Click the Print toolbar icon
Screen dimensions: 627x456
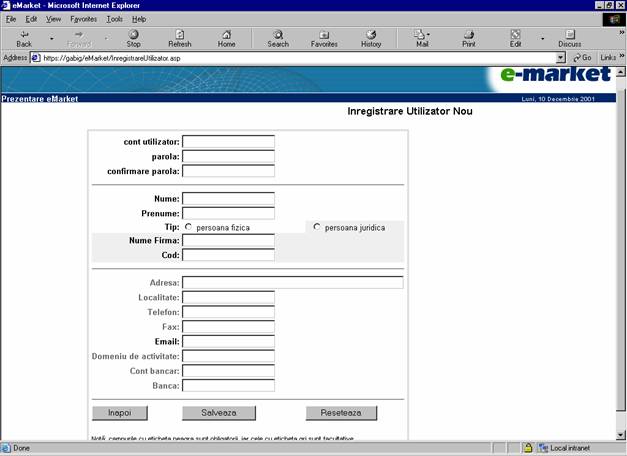coord(468,38)
